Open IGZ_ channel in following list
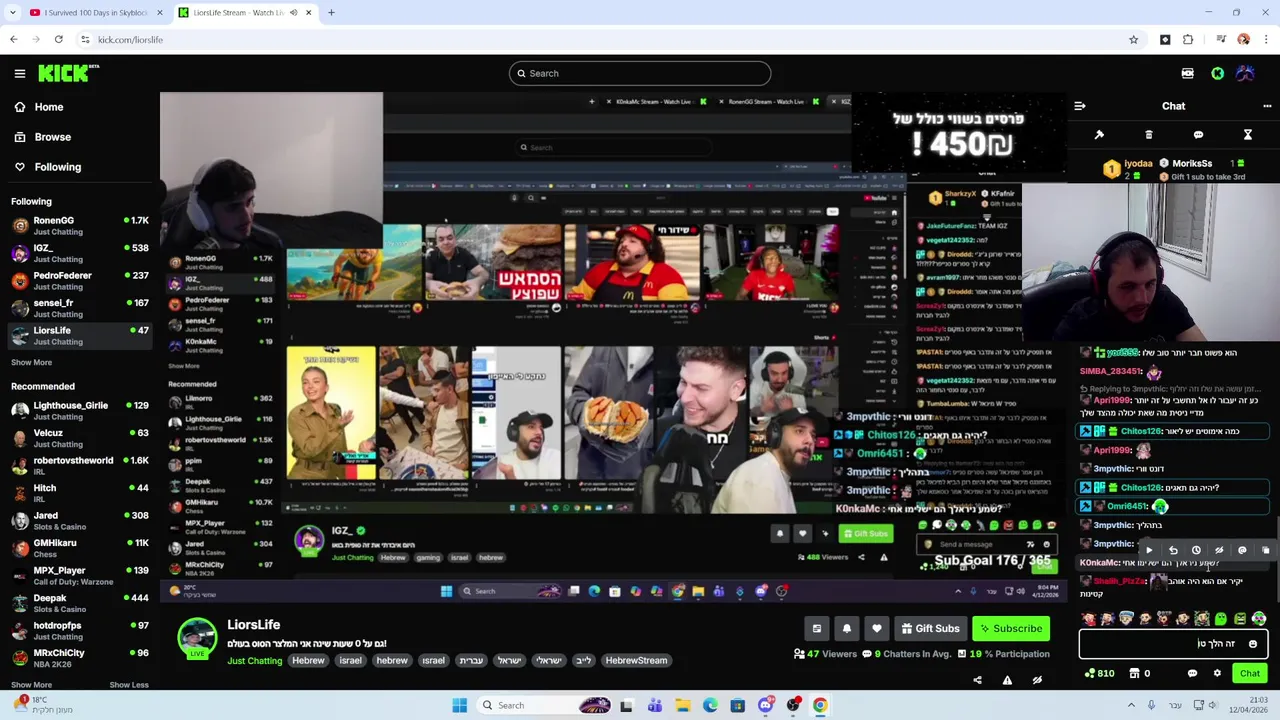 pyautogui.click(x=80, y=253)
